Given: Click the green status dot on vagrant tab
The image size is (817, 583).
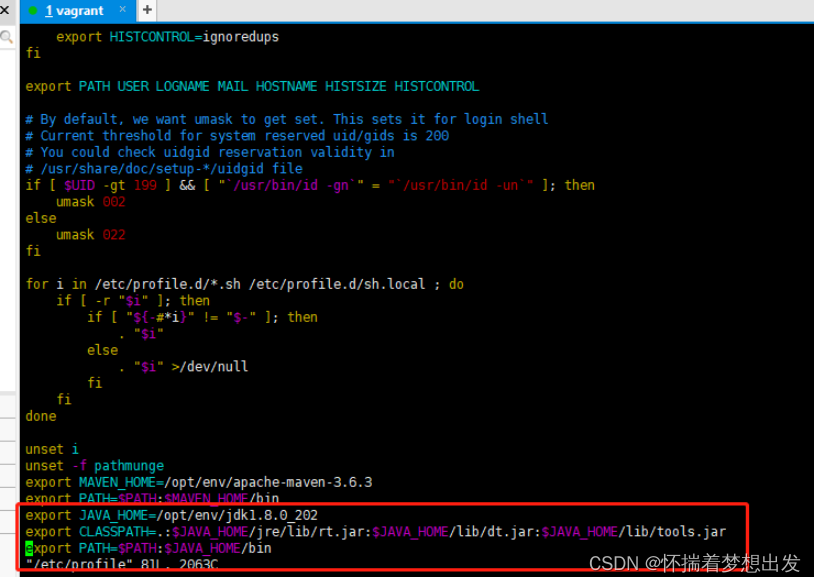Looking at the screenshot, I should click(33, 11).
